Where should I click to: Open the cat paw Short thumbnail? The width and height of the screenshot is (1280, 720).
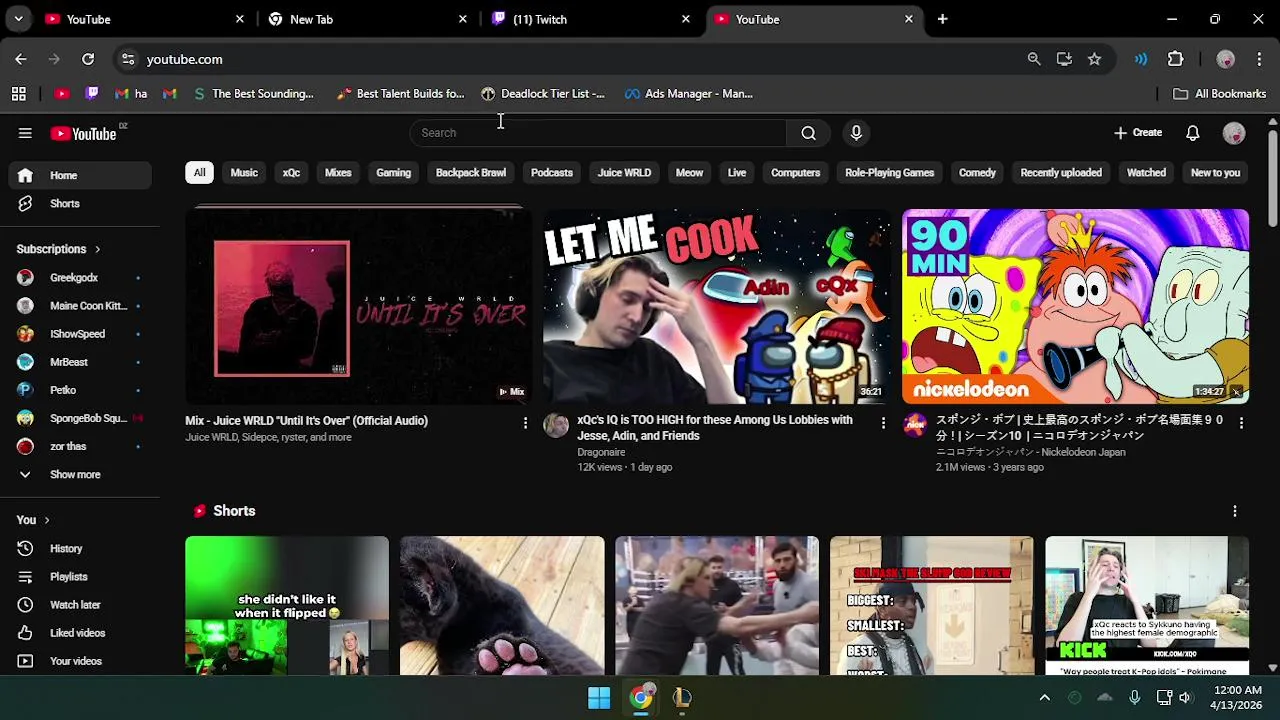click(502, 605)
